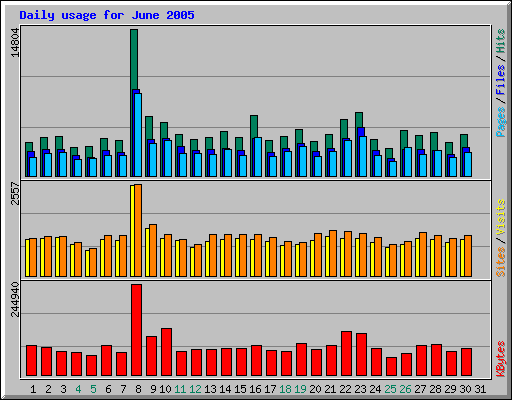The image size is (512, 400).
Task: Select day 23 on the x-axis
Action: pyautogui.click(x=360, y=389)
